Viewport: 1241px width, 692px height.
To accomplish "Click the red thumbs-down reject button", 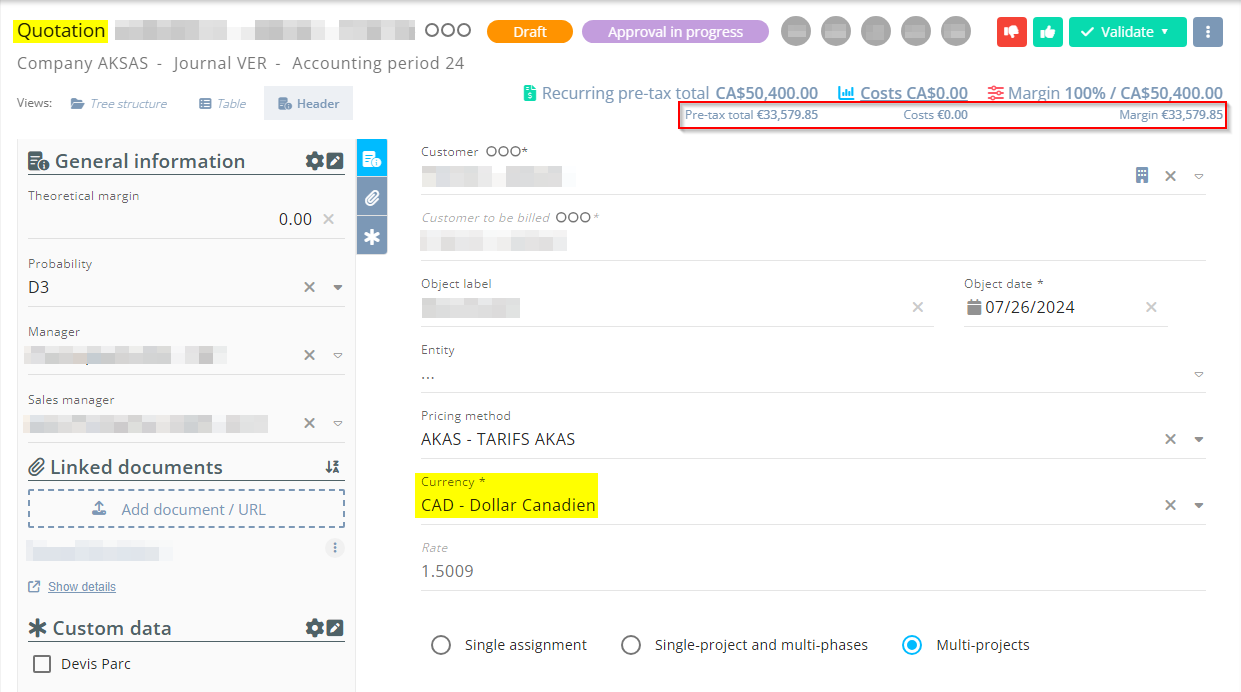I will point(1012,32).
